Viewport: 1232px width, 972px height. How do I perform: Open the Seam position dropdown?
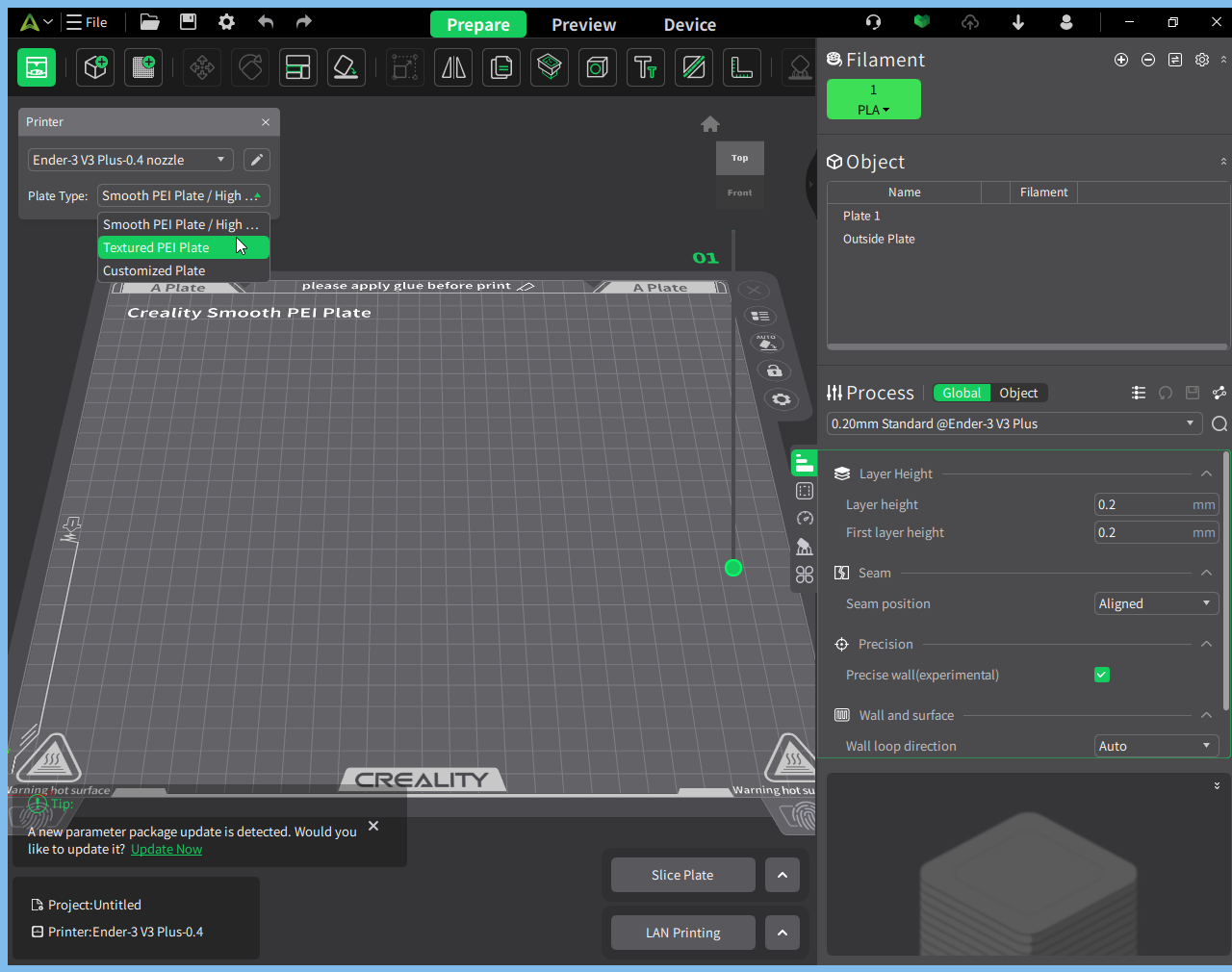coord(1156,603)
